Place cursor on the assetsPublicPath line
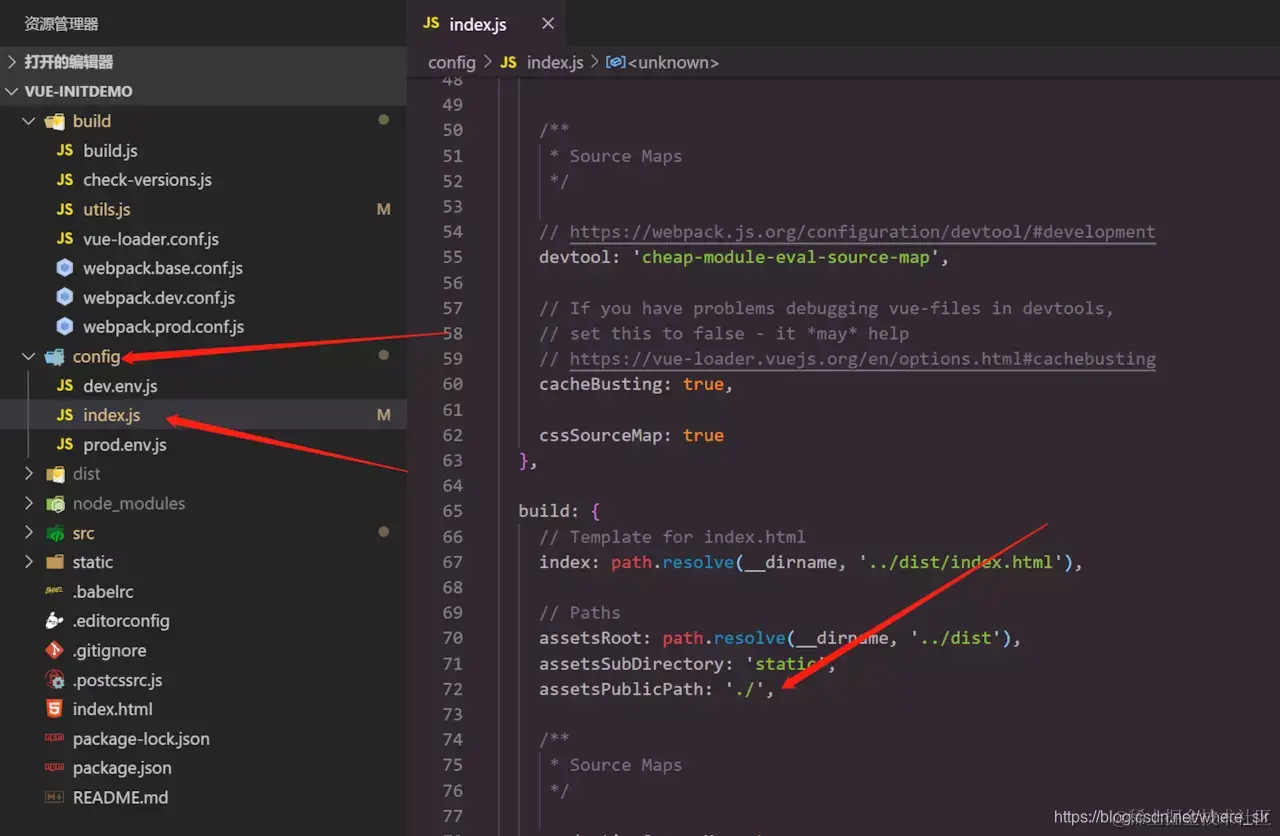The height and width of the screenshot is (836, 1280). point(657,689)
